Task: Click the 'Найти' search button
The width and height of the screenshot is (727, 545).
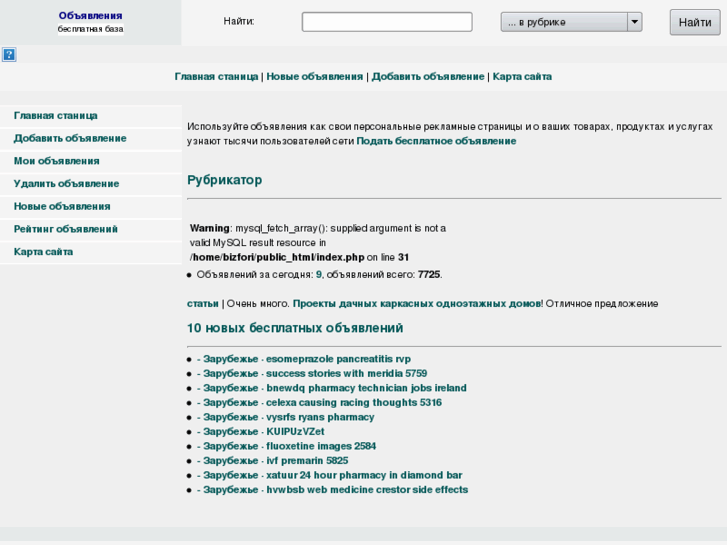Action: click(x=695, y=22)
